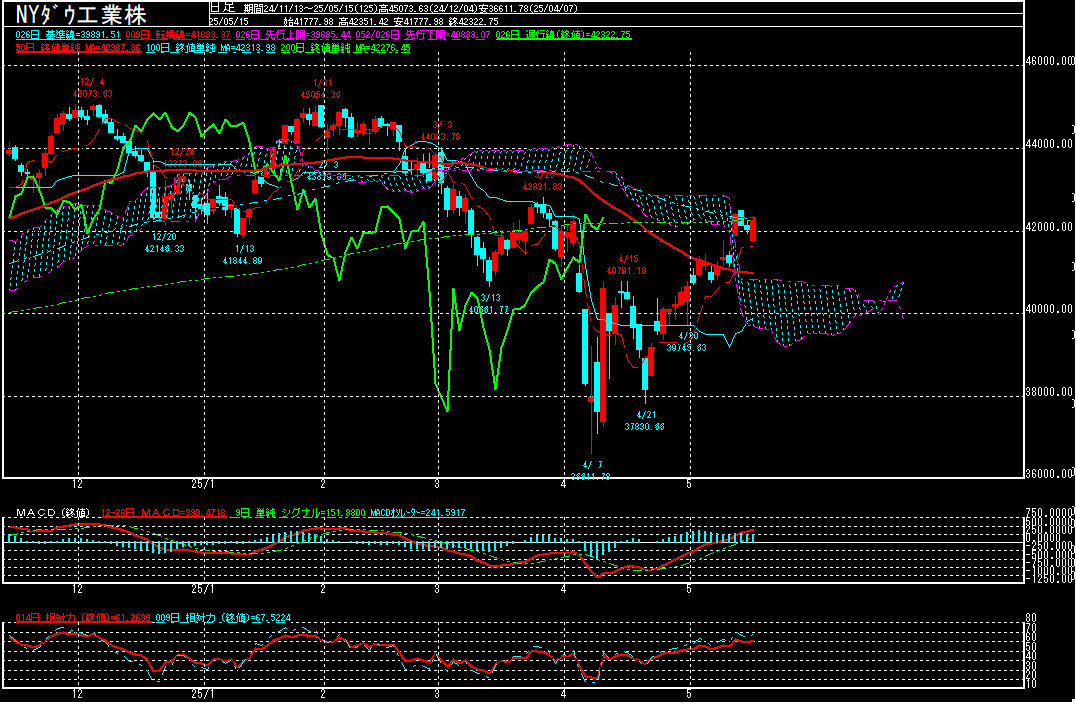Click the 38000.00 price axis label
Viewport: 1076px width, 704px height.
click(x=1049, y=392)
